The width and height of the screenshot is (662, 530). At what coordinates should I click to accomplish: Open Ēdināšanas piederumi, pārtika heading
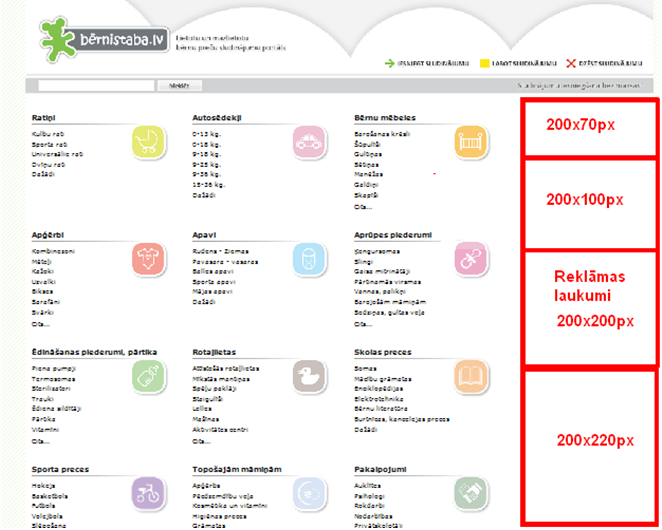[94, 352]
